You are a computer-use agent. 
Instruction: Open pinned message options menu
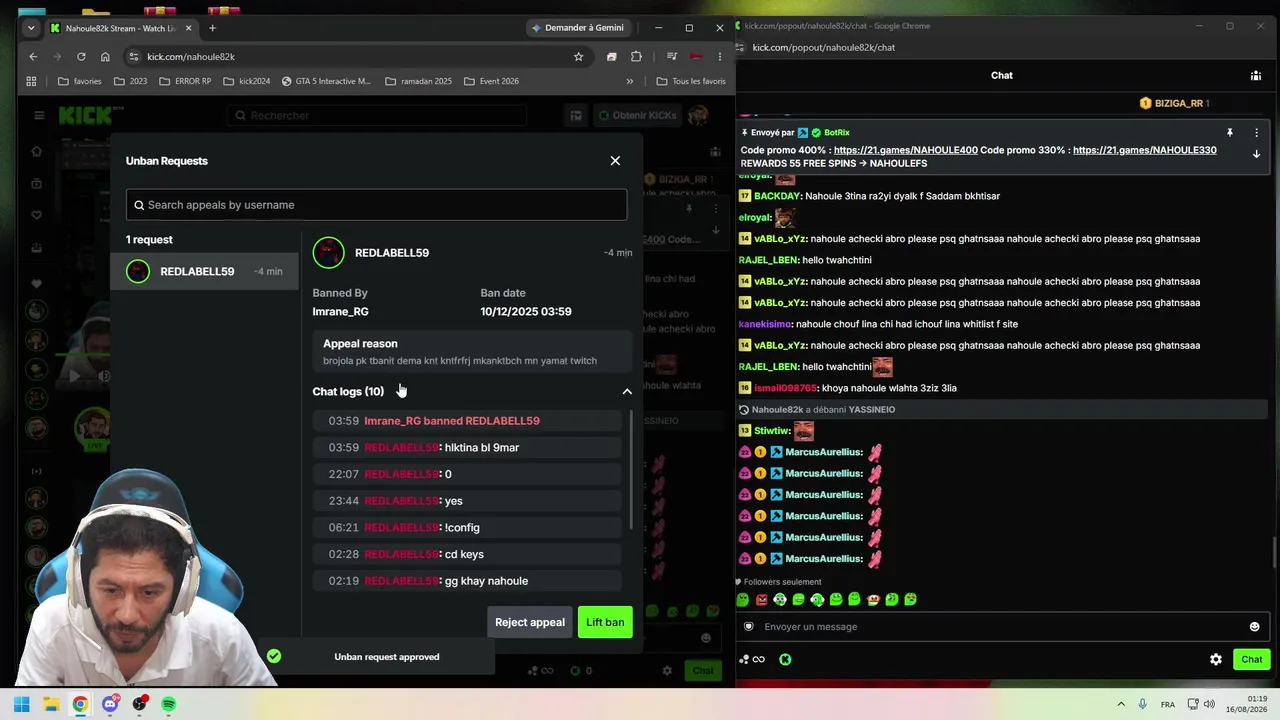pyautogui.click(x=1256, y=133)
